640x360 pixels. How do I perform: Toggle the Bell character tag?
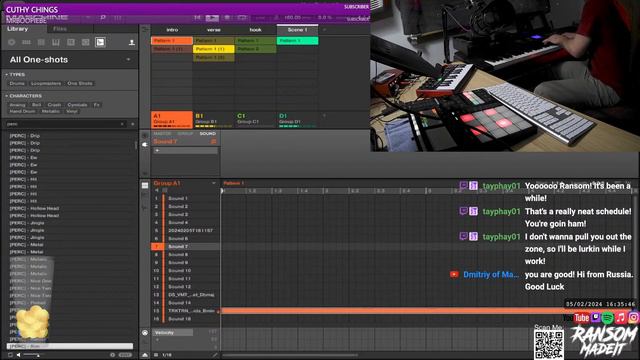[x=37, y=105]
